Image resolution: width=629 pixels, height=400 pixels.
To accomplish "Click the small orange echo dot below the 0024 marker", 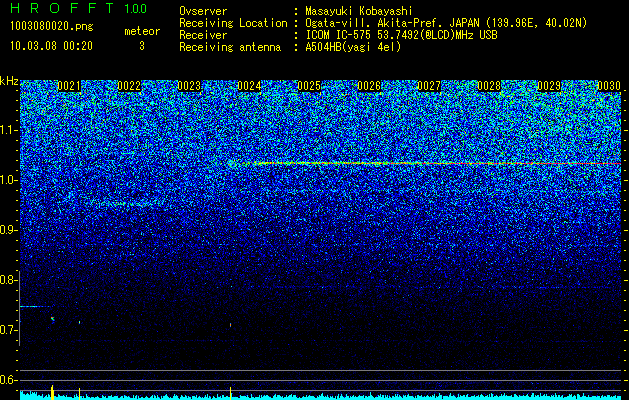I will [x=230, y=325].
